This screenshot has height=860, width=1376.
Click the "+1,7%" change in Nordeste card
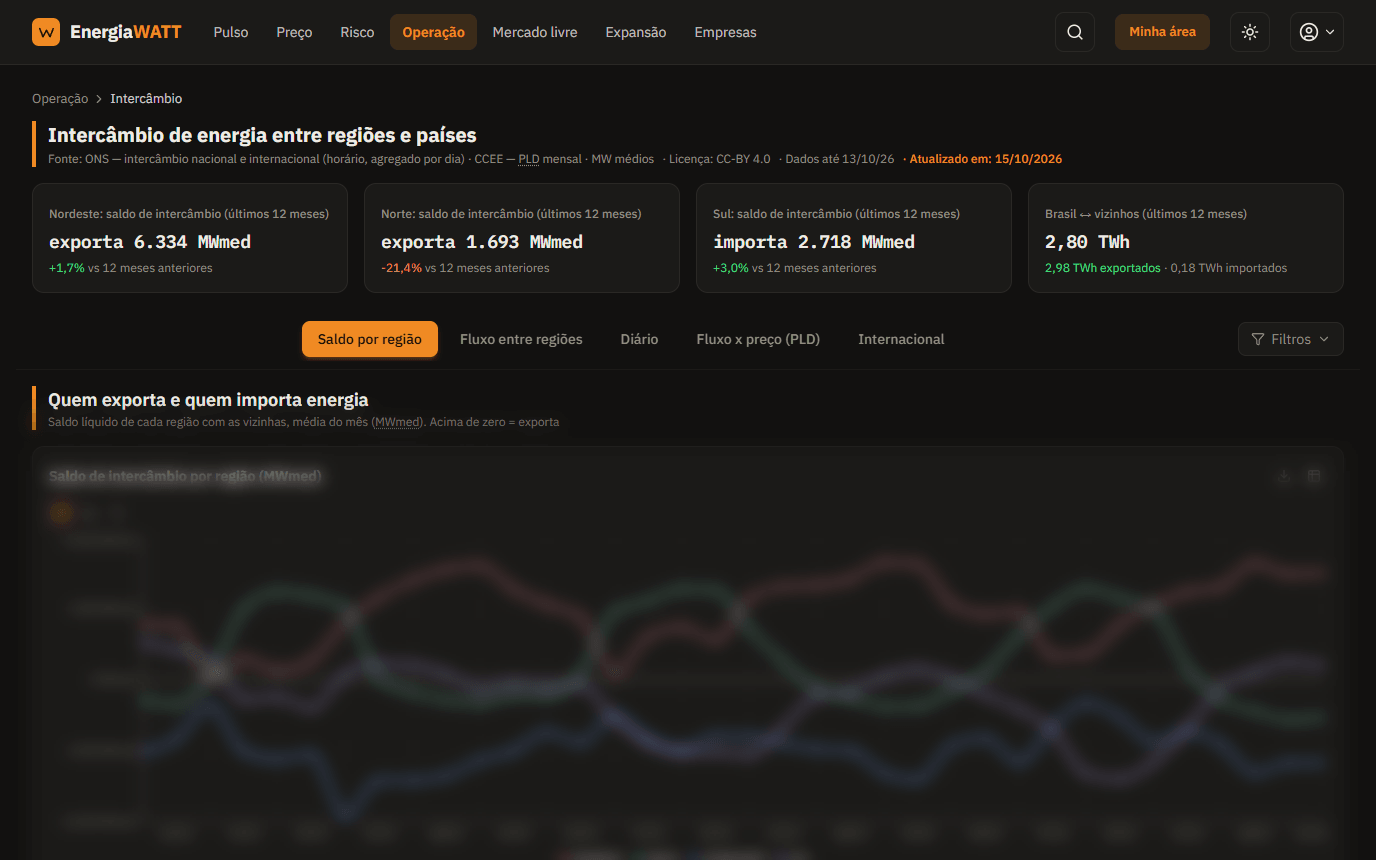[x=67, y=268]
